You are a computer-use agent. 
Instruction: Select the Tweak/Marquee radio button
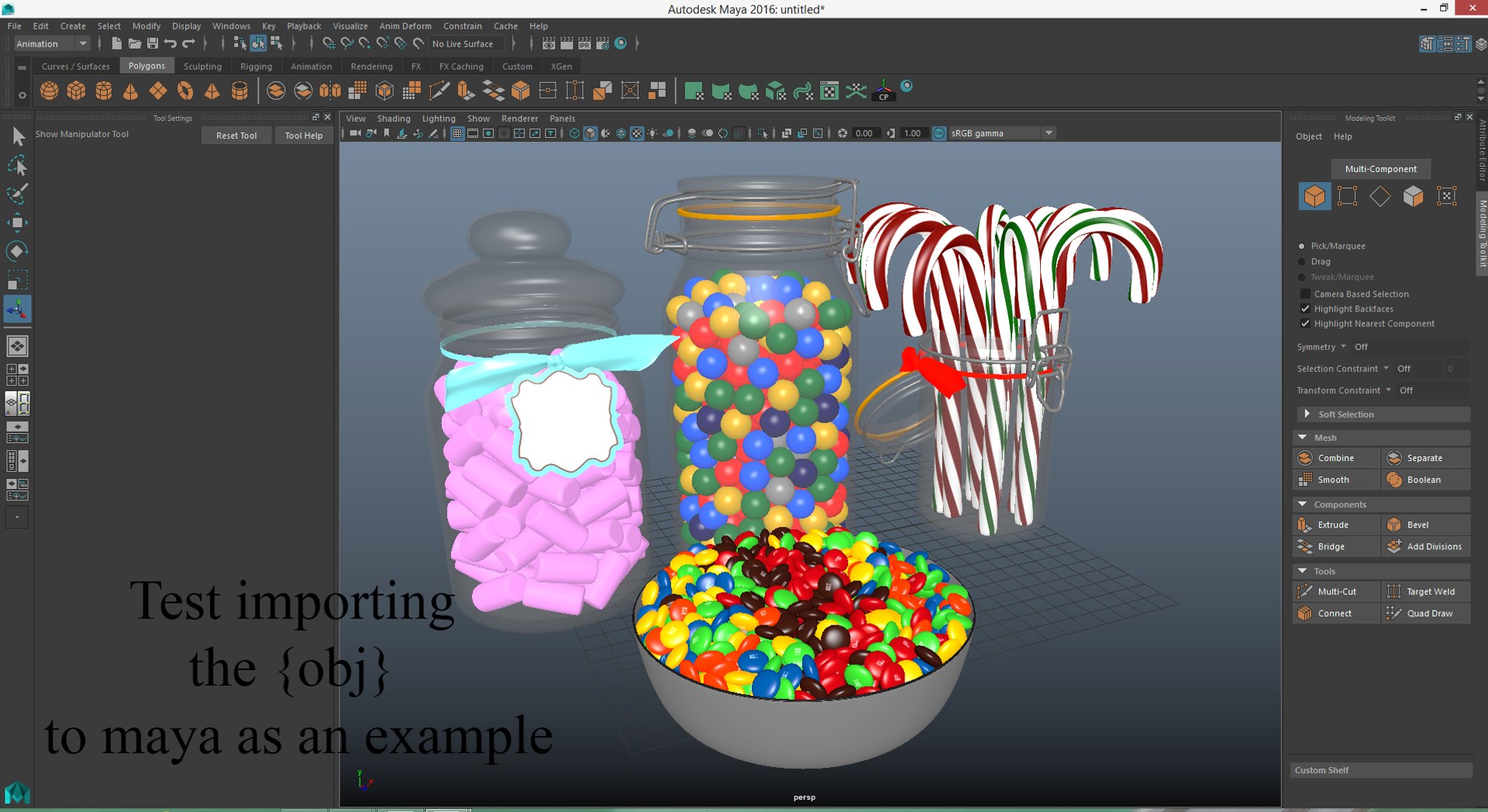pyautogui.click(x=1302, y=277)
